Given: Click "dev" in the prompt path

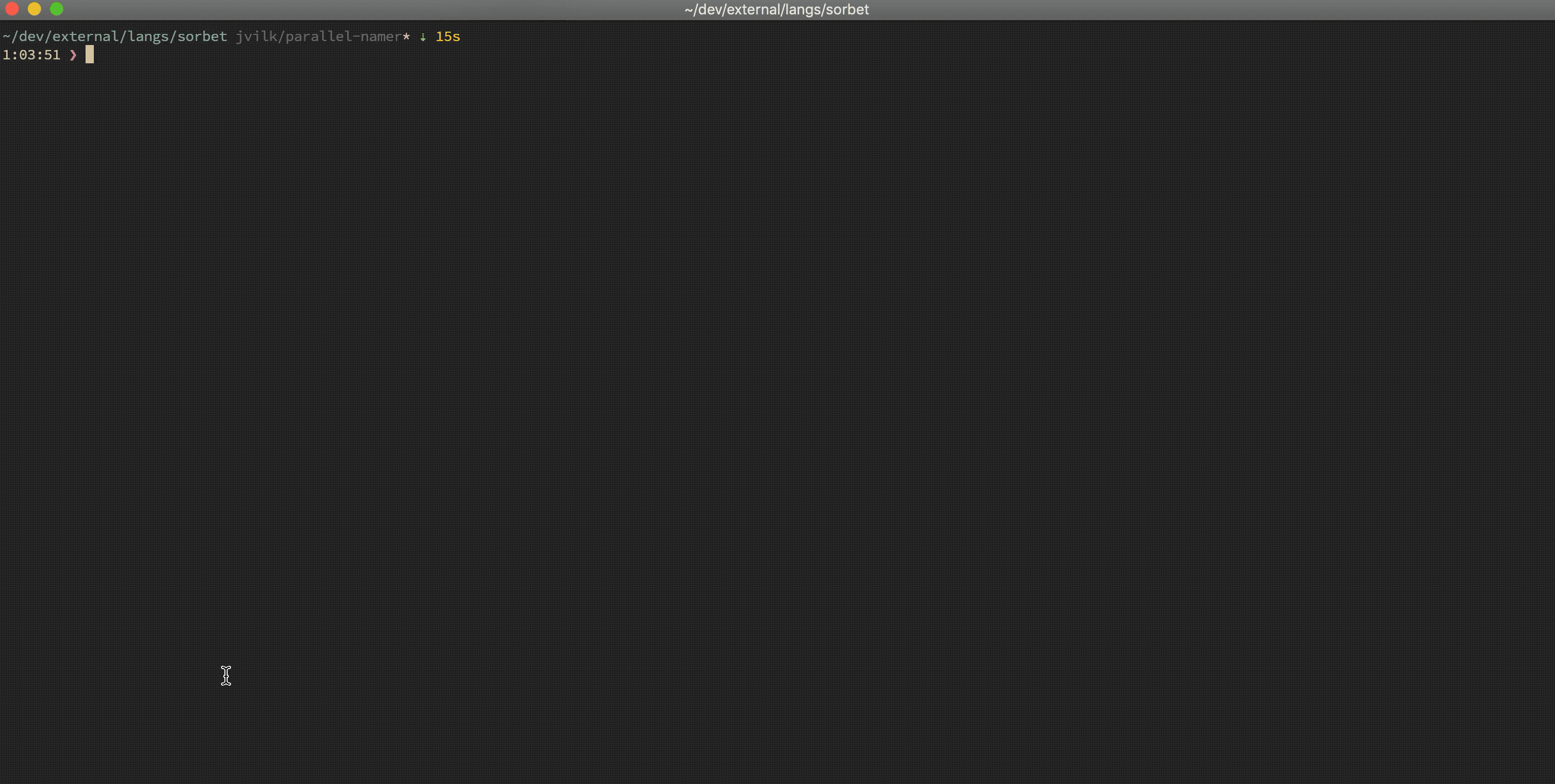Looking at the screenshot, I should click(x=32, y=37).
